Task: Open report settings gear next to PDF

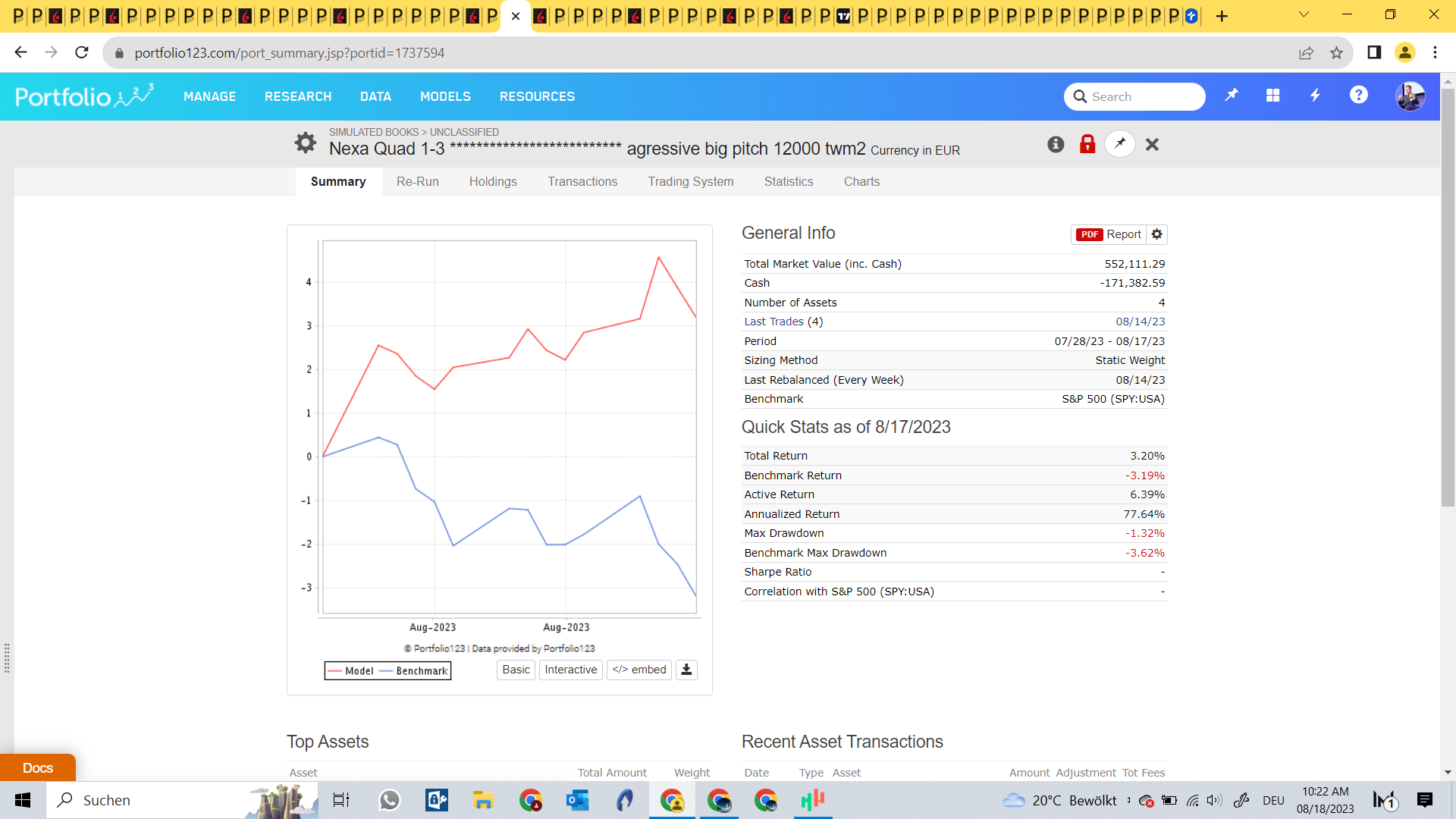Action: click(1156, 234)
